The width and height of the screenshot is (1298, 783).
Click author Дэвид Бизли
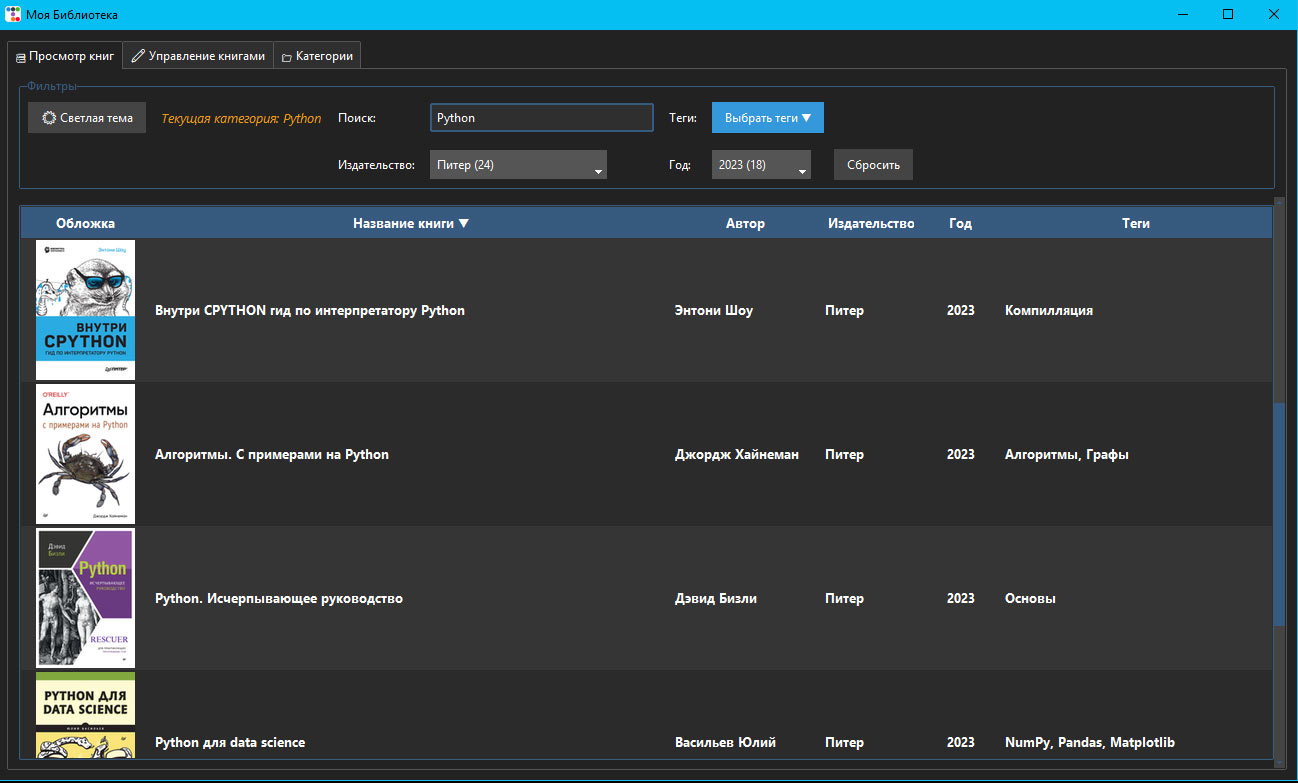point(716,598)
